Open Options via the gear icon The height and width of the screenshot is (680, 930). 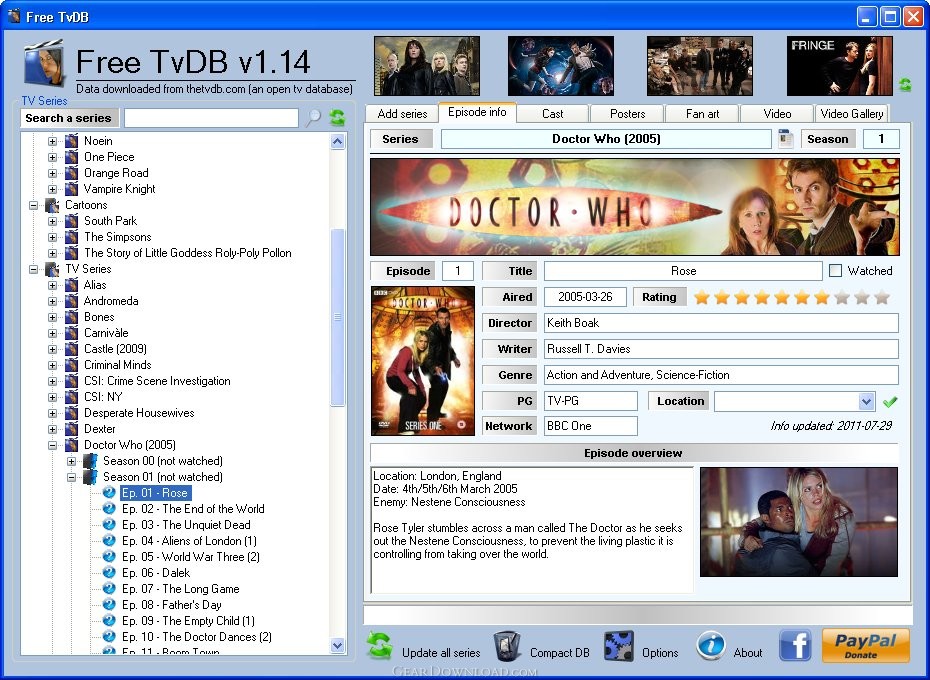[619, 646]
